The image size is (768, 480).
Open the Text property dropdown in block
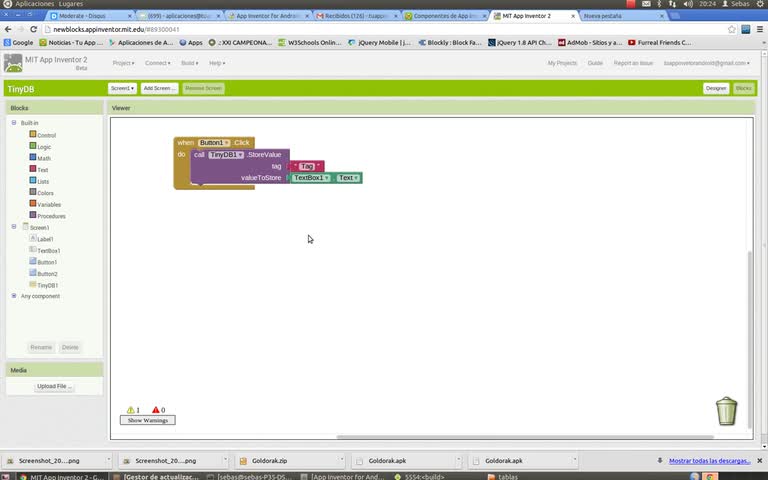point(348,178)
